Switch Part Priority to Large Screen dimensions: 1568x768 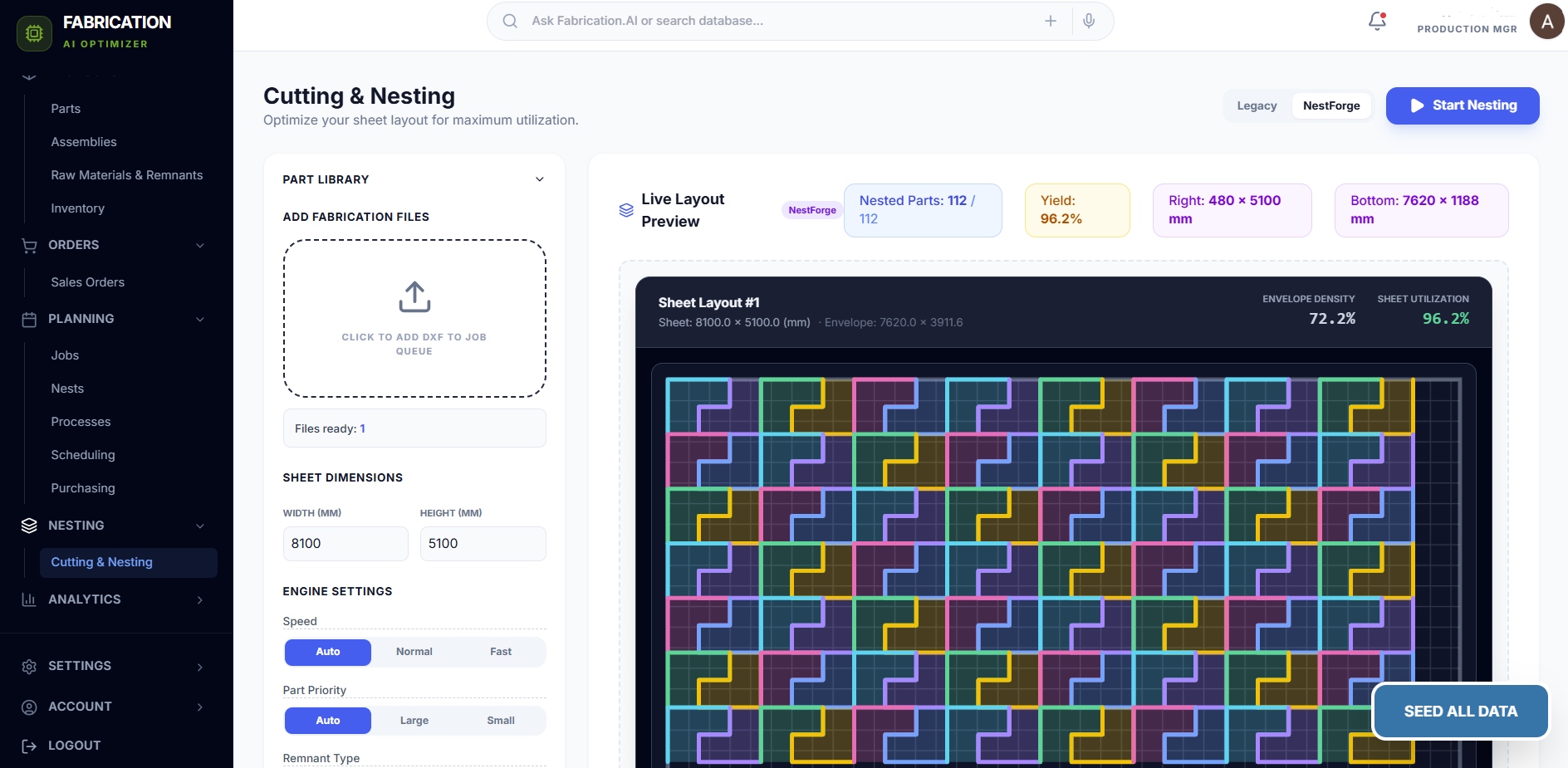click(414, 721)
